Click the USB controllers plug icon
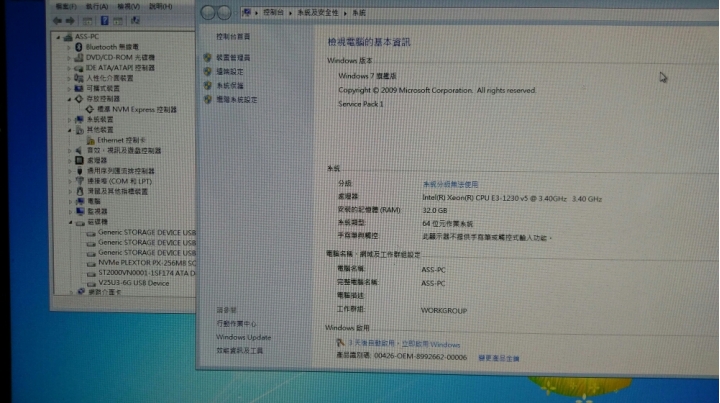Screen dimensions: 720x403 coord(79,171)
